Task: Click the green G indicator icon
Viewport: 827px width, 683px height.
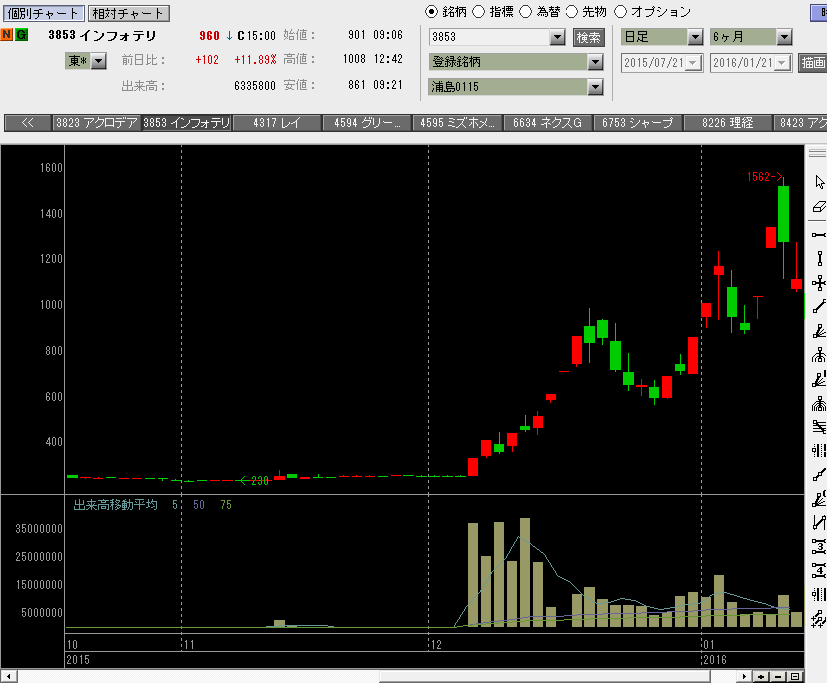Action: click(21, 35)
